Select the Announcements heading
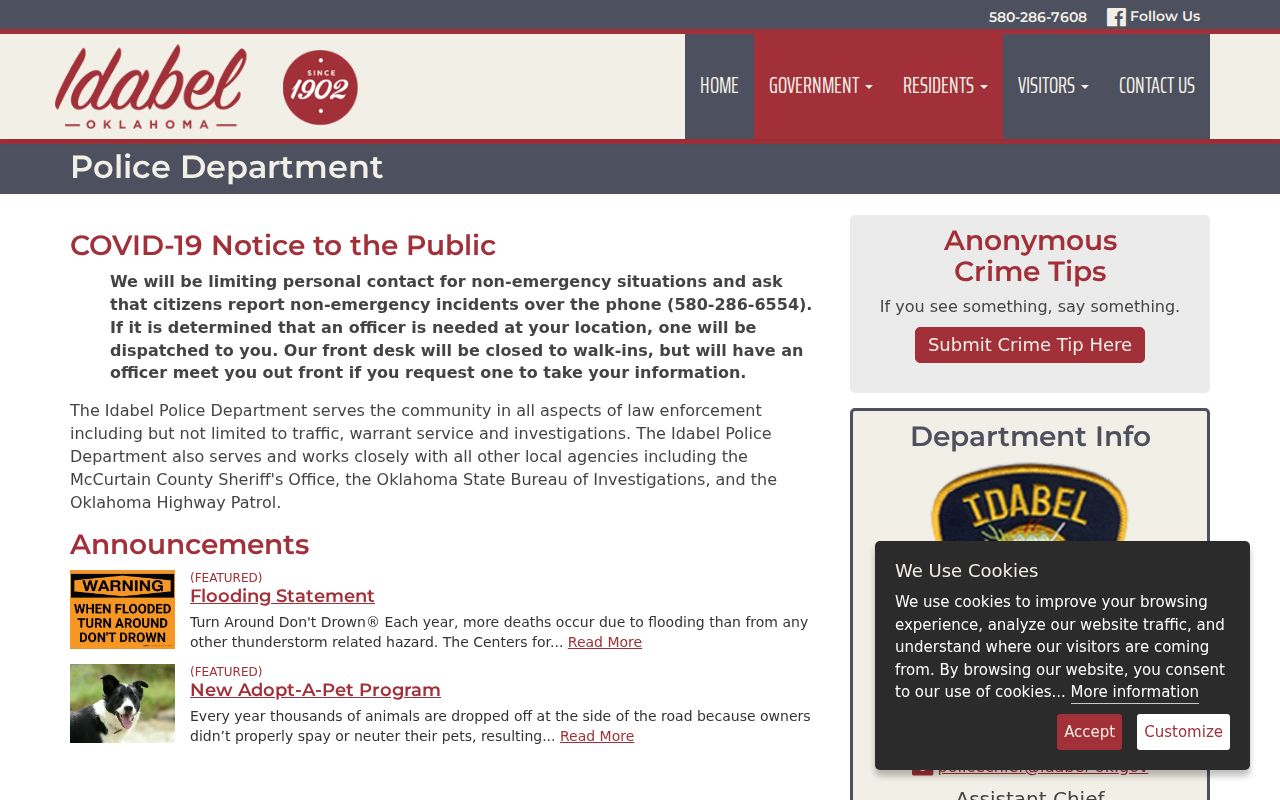This screenshot has width=1280, height=800. [x=189, y=544]
